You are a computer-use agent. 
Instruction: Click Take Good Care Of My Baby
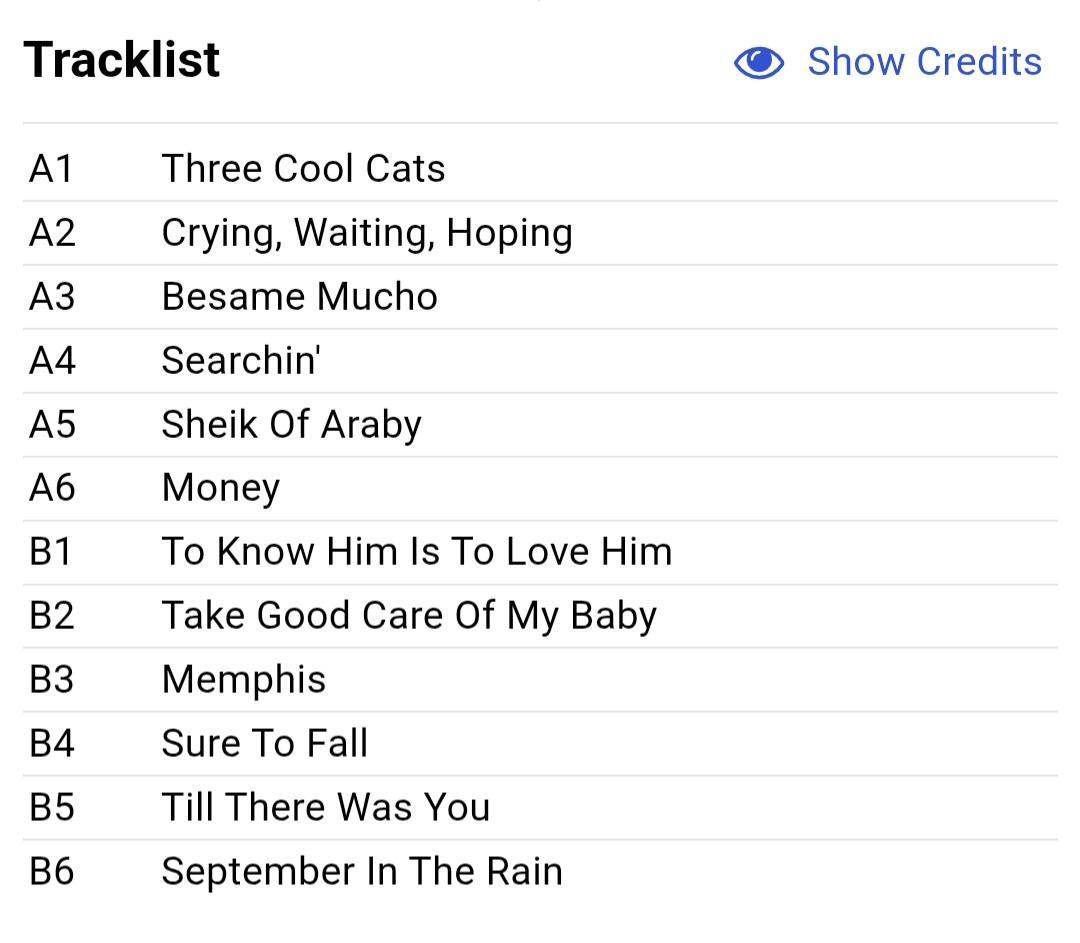pyautogui.click(x=409, y=616)
